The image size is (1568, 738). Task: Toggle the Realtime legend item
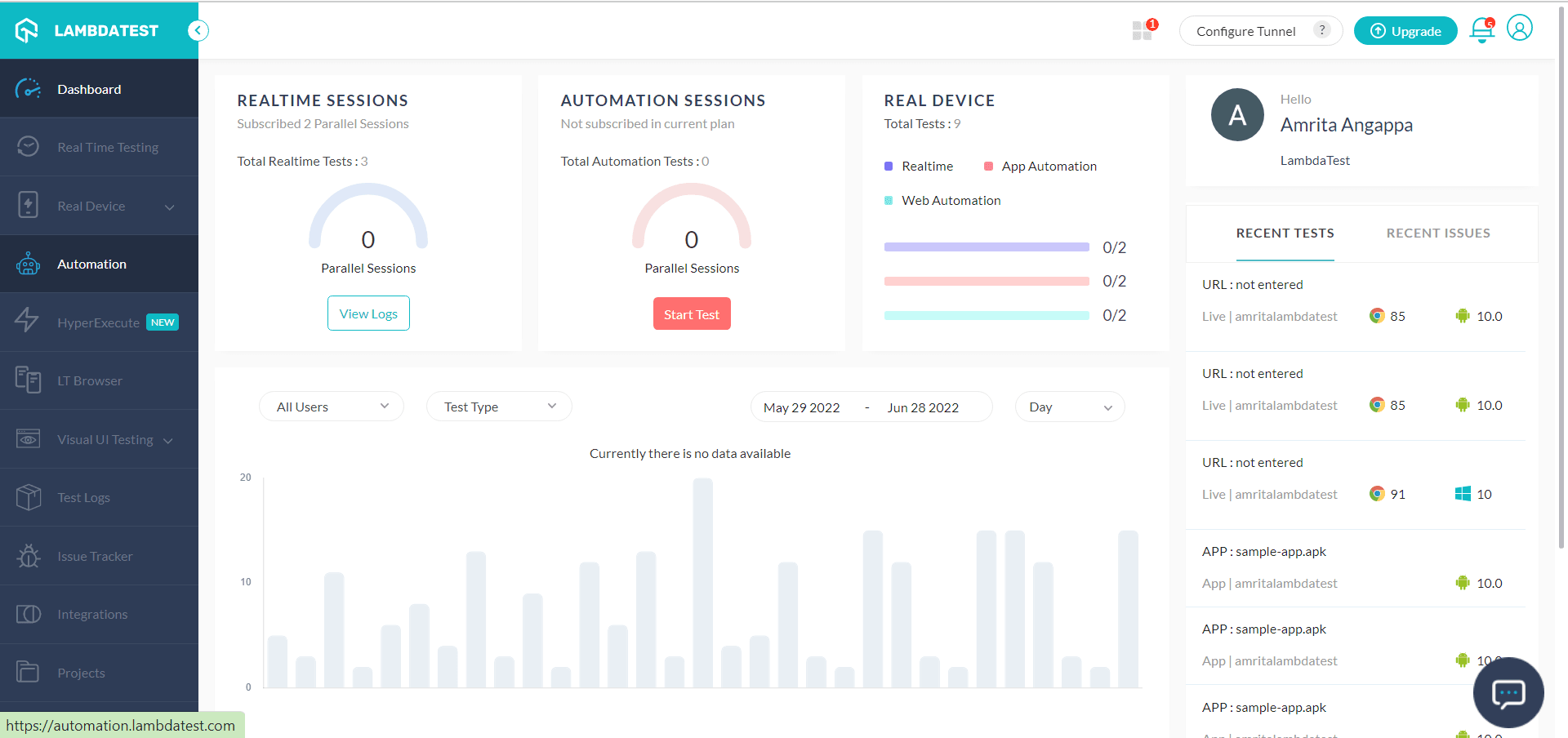[x=920, y=167]
